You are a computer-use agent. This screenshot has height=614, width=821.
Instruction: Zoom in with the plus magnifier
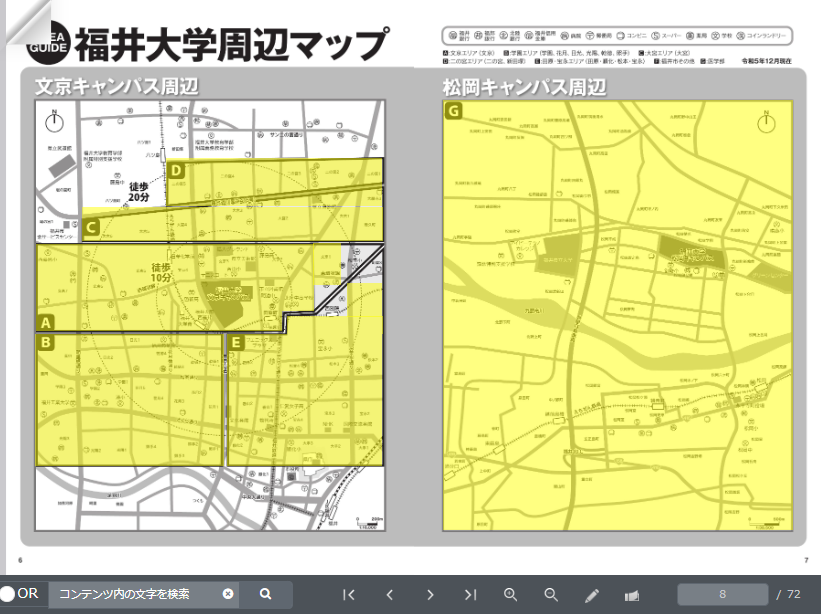click(511, 595)
